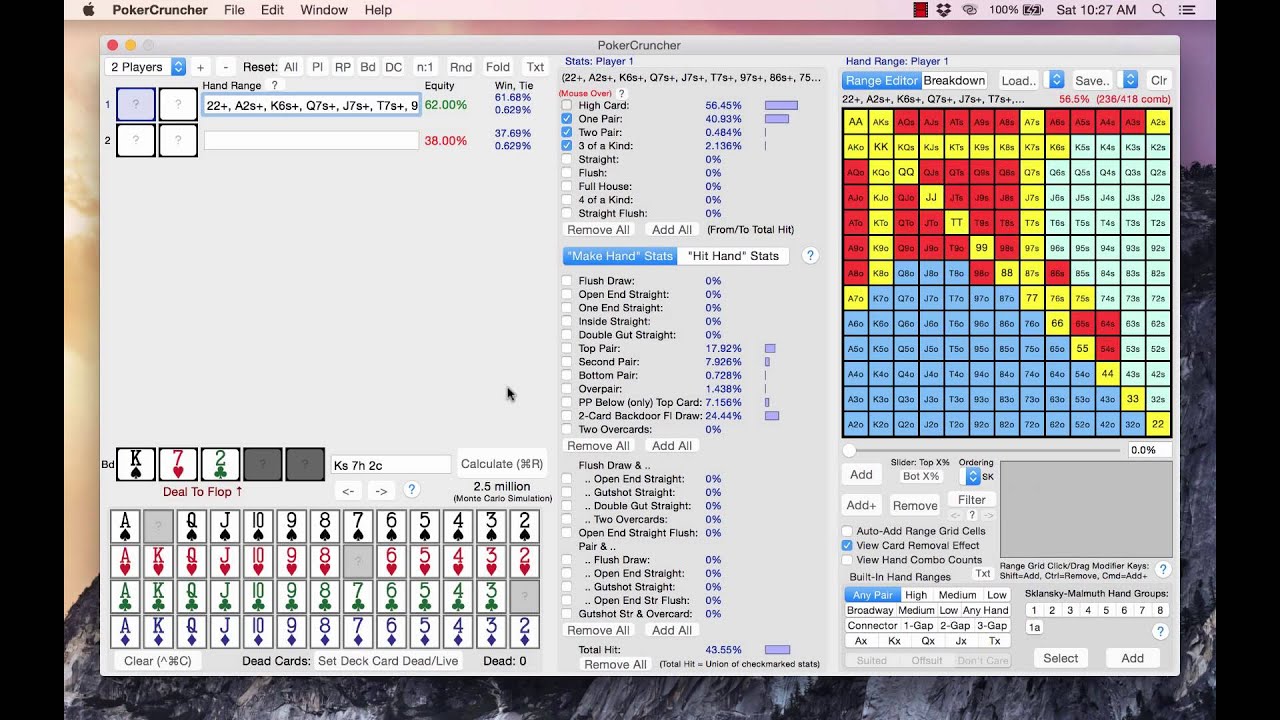Enable Flush Draw checkbox

567,281
